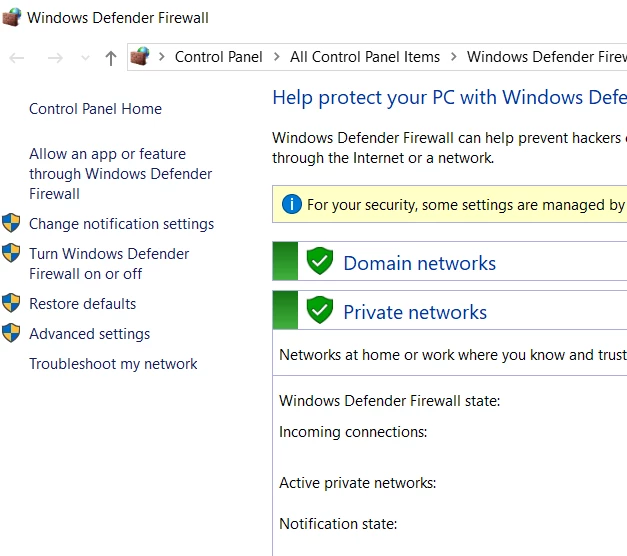
Task: Click the Windows Defender Firewall title bar icon
Action: click(x=12, y=17)
